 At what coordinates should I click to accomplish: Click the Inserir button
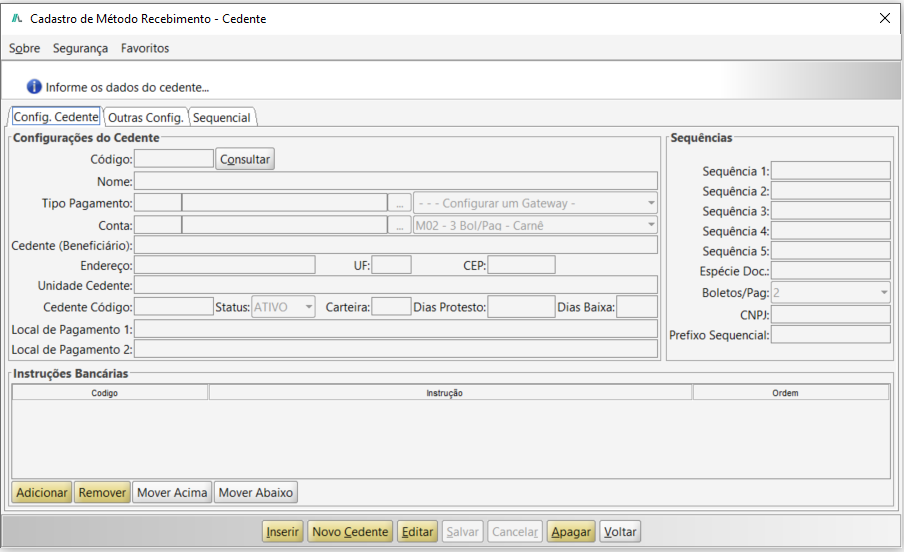click(282, 531)
